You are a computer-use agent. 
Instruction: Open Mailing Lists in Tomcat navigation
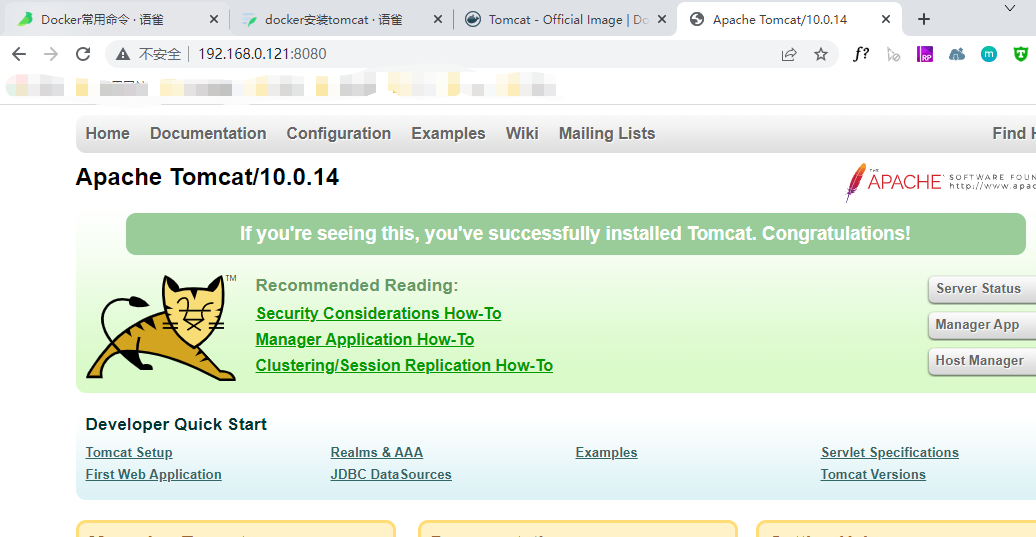(x=607, y=133)
